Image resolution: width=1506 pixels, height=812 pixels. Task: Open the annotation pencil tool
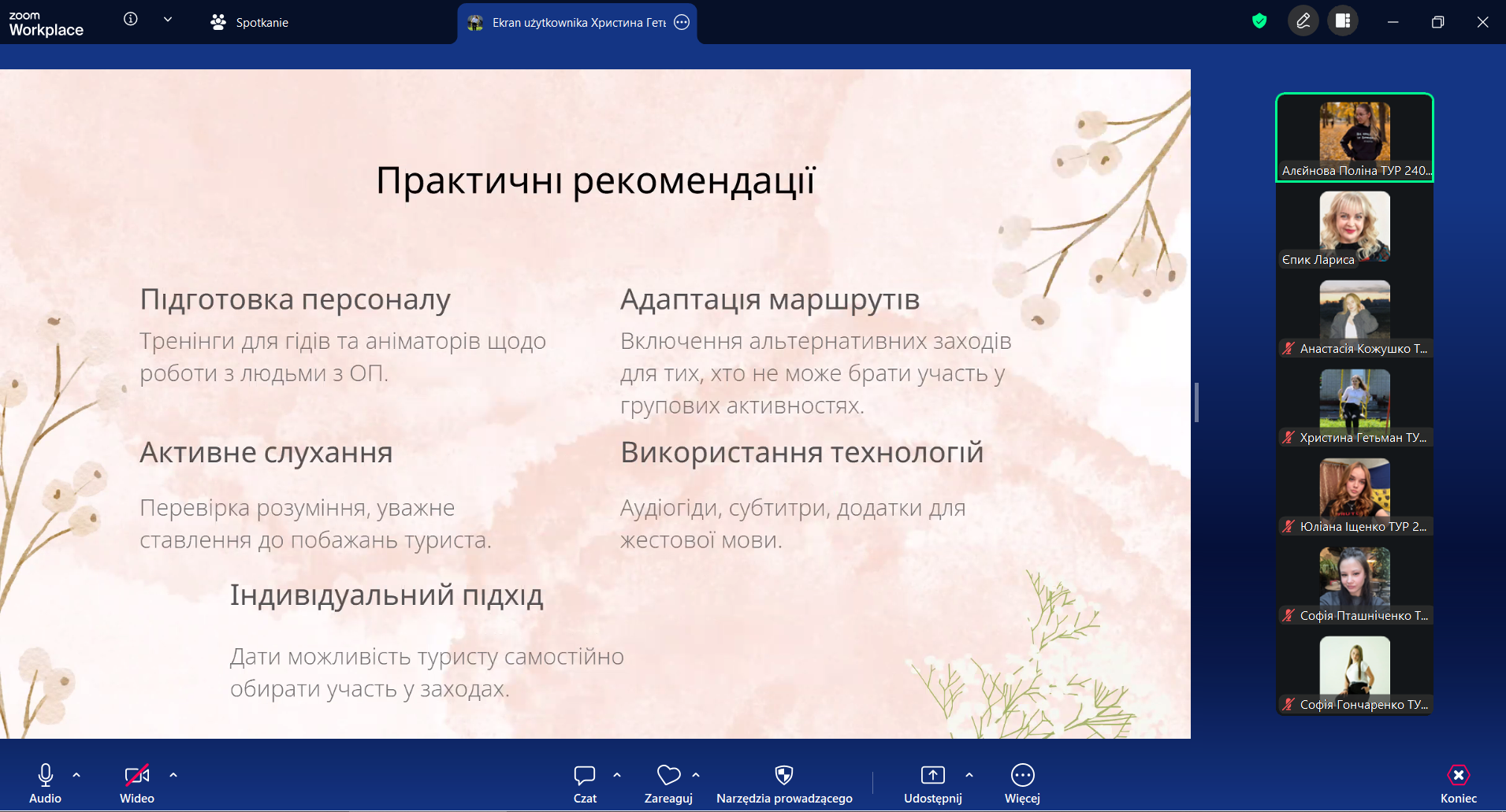(1303, 21)
